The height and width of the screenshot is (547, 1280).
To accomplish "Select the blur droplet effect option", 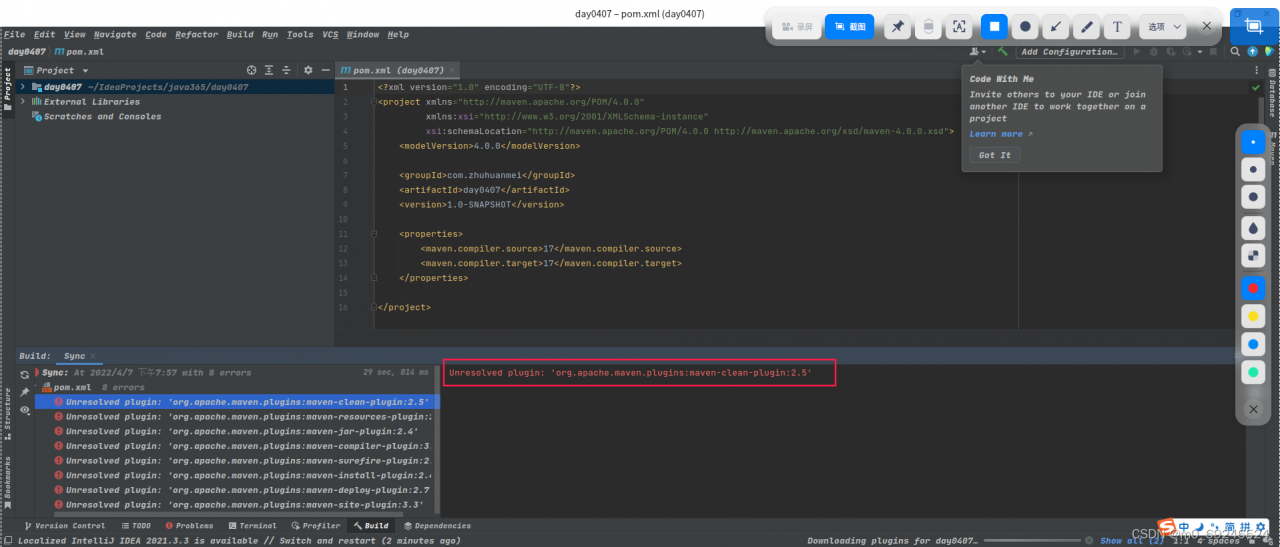I will tap(1253, 228).
